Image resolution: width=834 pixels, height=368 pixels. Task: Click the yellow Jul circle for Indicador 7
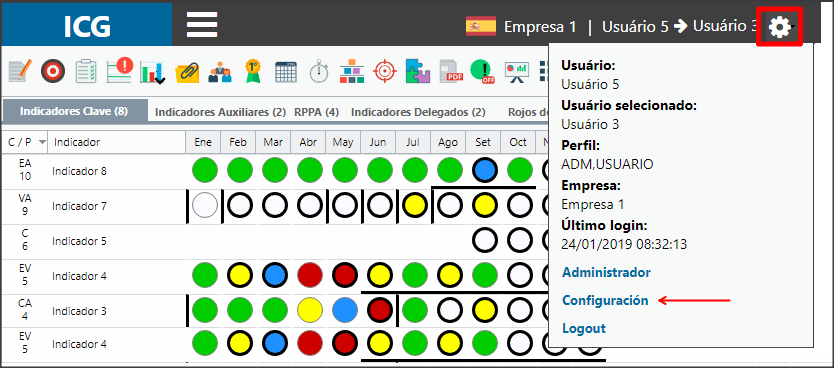tap(415, 205)
